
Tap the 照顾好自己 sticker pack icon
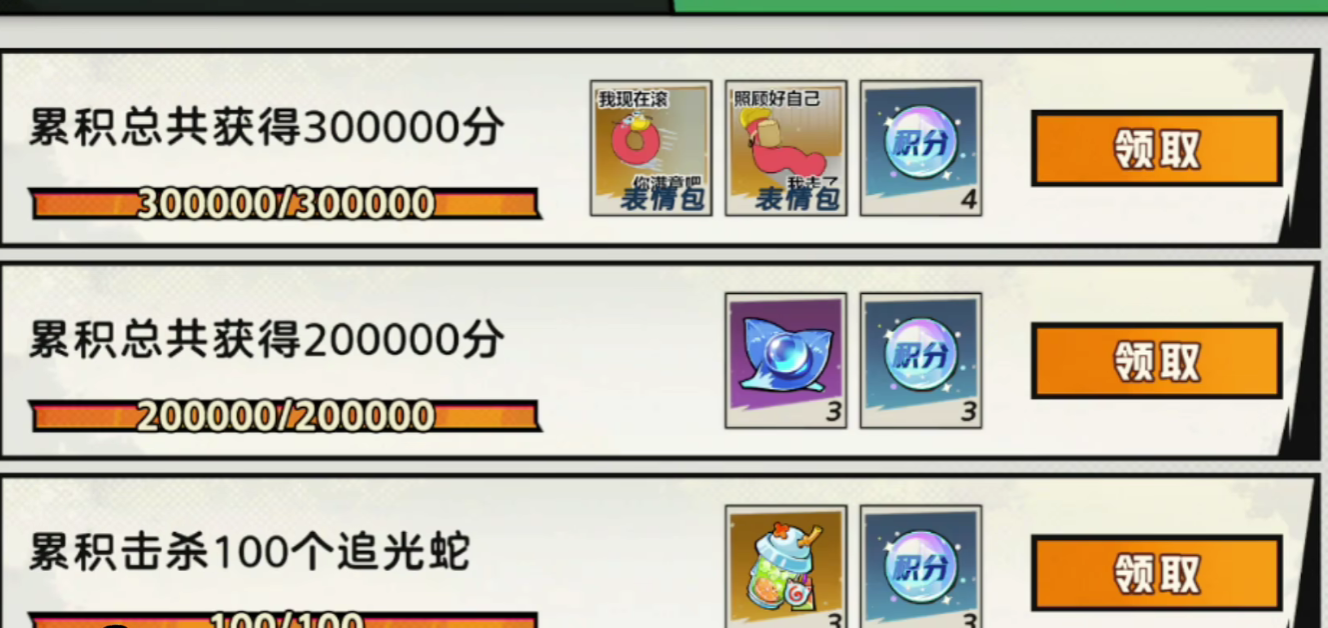pos(786,148)
